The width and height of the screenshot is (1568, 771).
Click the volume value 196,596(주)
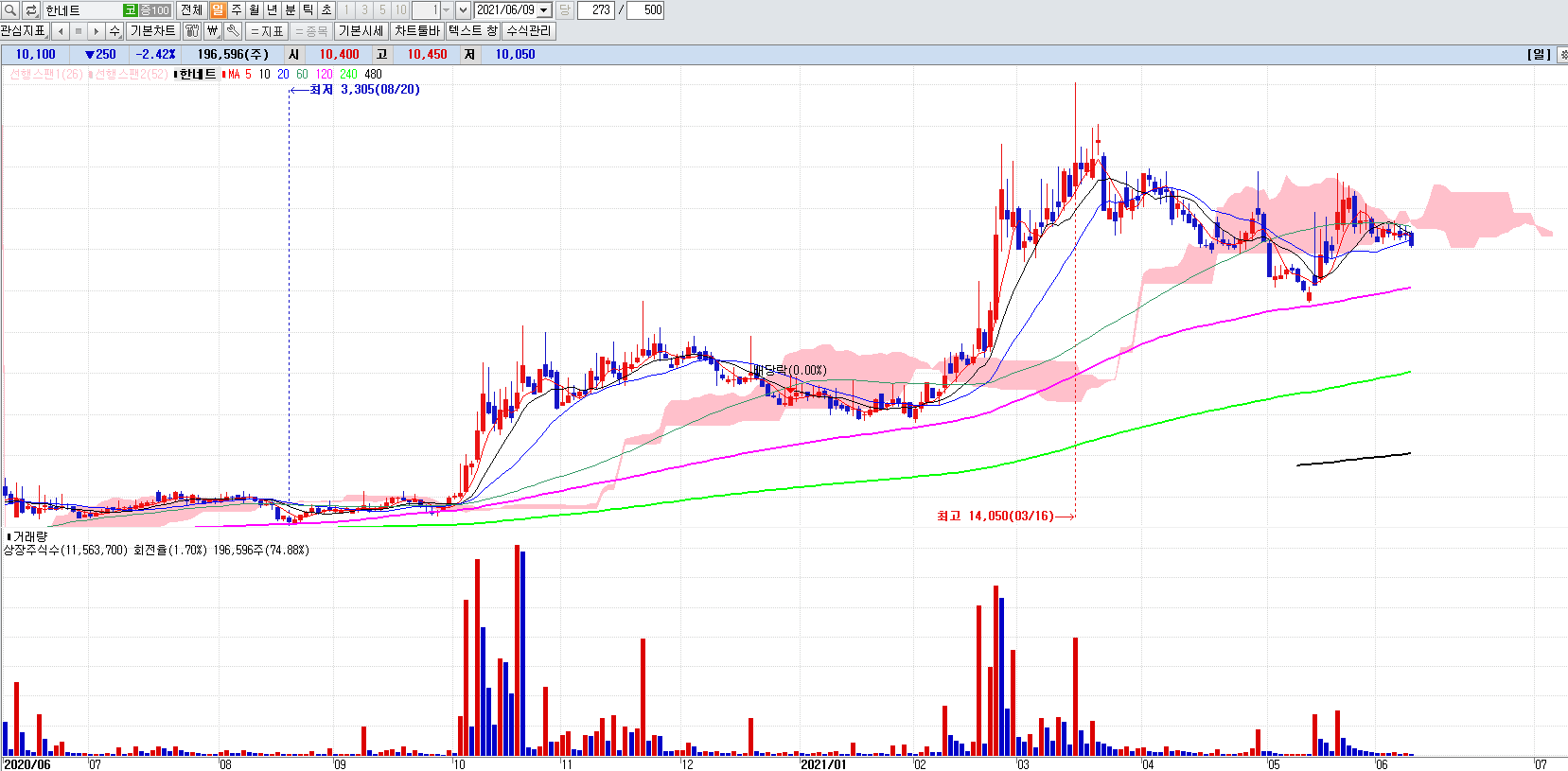[x=233, y=55]
